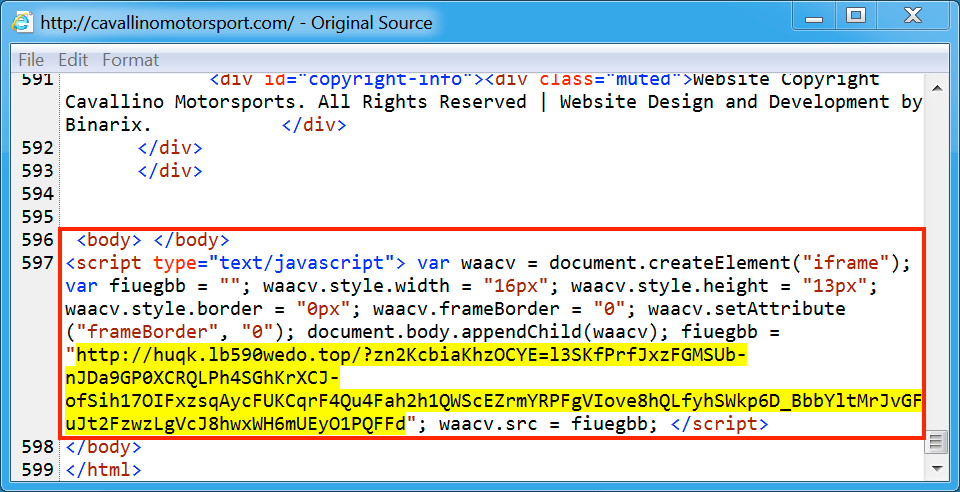960x492 pixels.
Task: Click the "<body> </body>" tags on line 596
Action: click(x=153, y=240)
